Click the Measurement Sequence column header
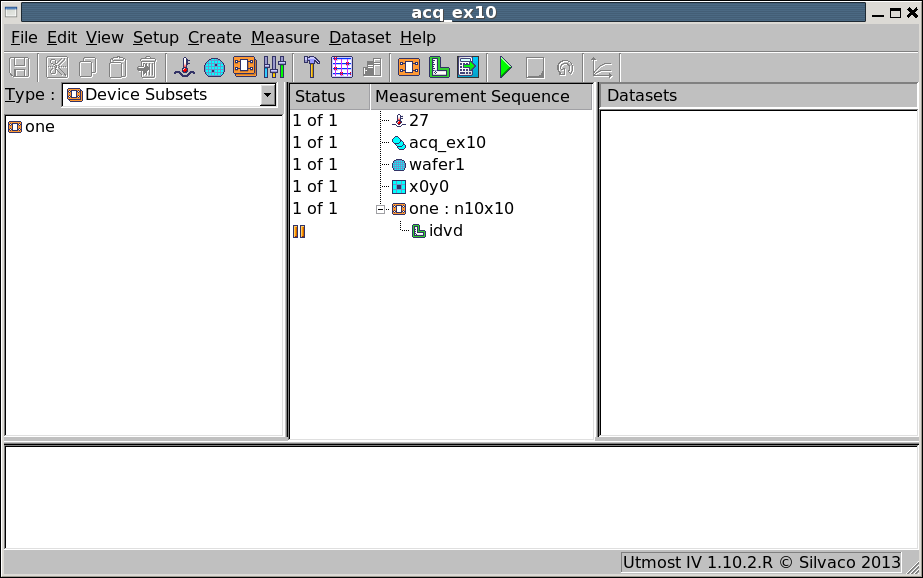 tap(481, 97)
